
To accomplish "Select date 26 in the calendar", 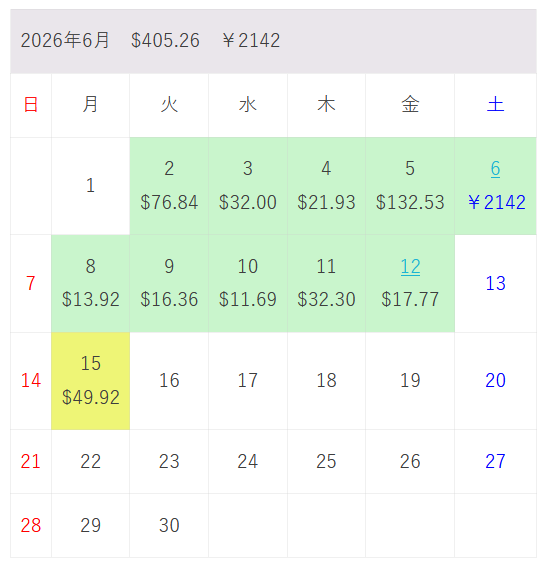I will (410, 461).
